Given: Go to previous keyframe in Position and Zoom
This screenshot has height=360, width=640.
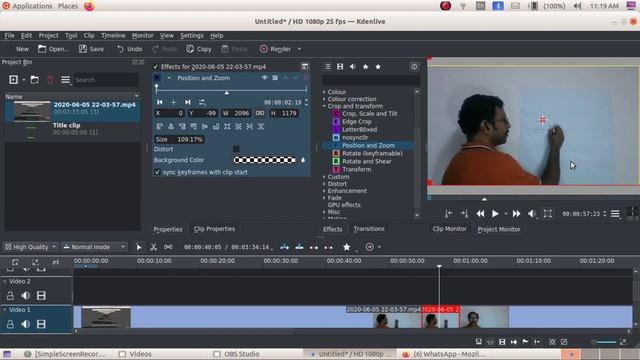Looking at the screenshot, I should (160, 102).
